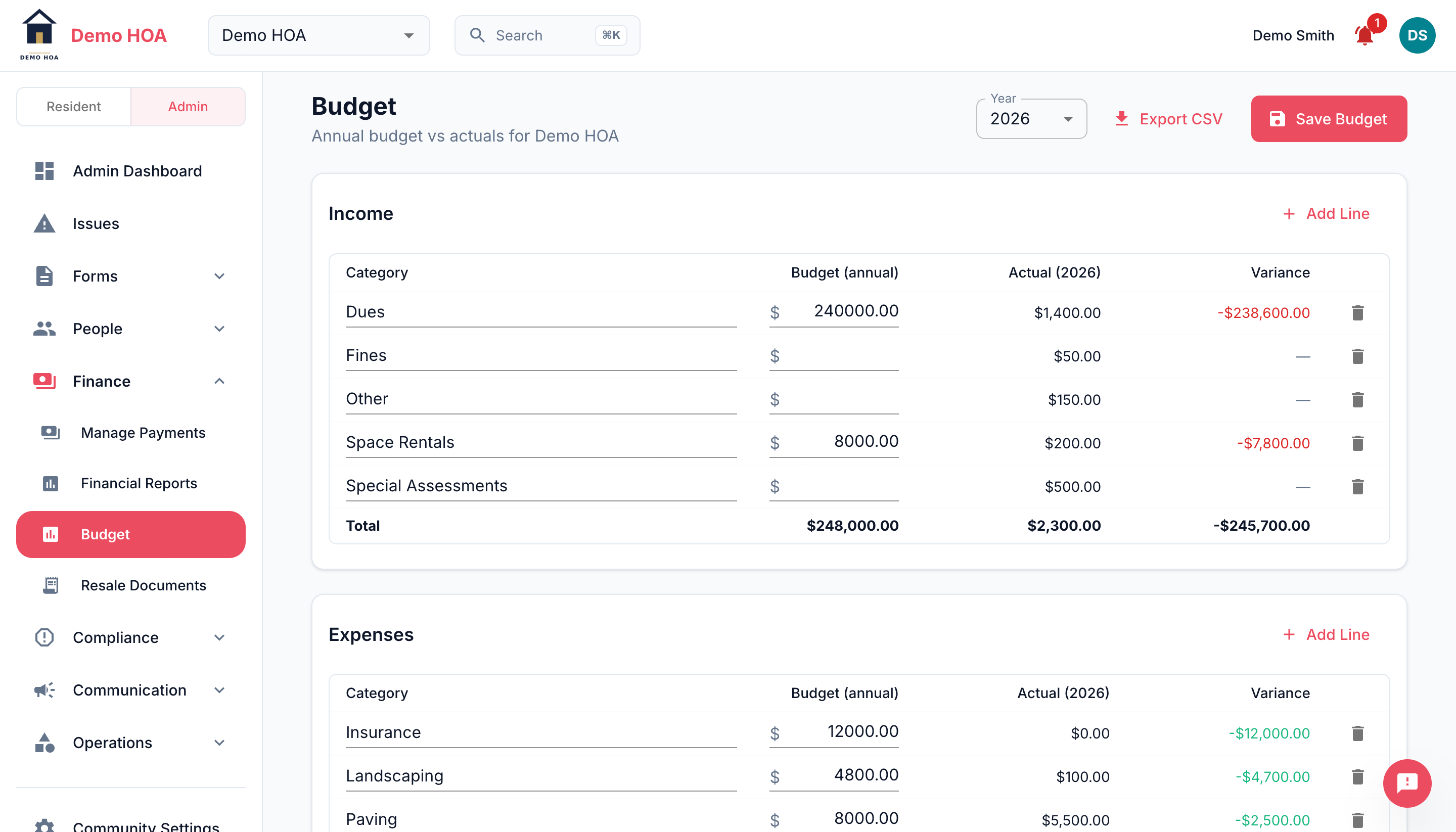
Task: Delete the Landscaping expense line
Action: [1358, 777]
